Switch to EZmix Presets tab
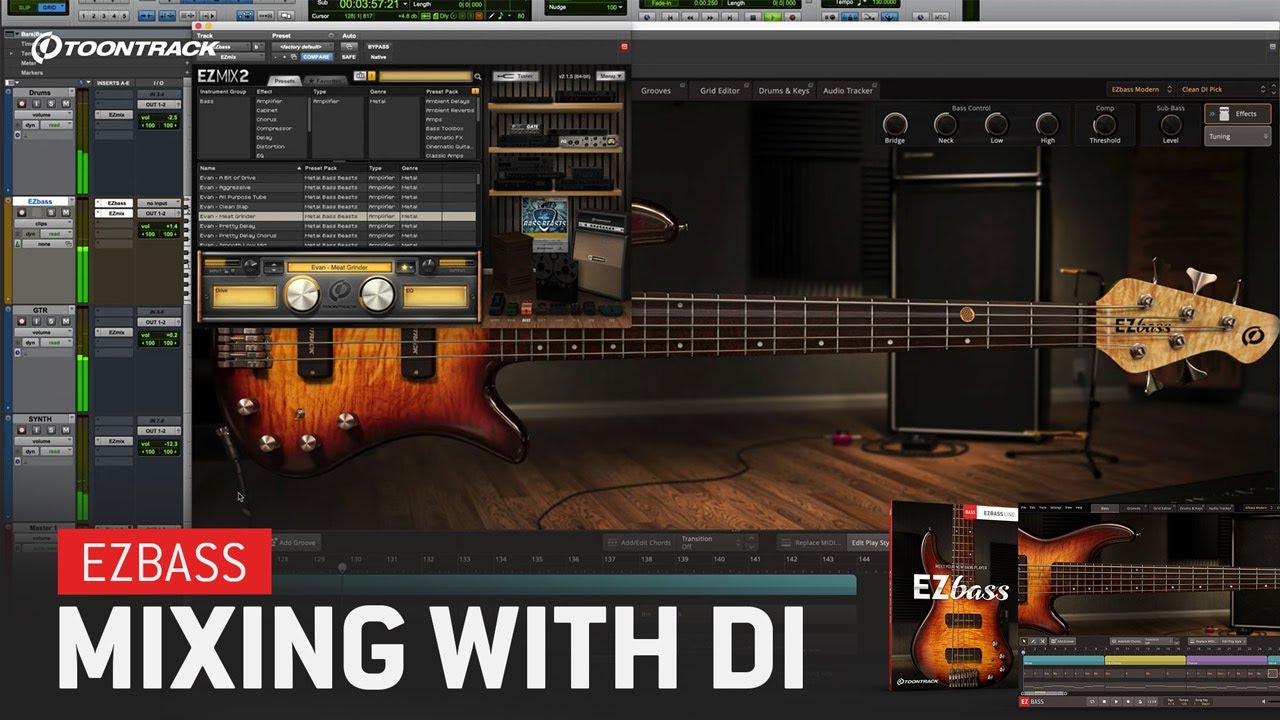The image size is (1280, 720). pyautogui.click(x=284, y=81)
